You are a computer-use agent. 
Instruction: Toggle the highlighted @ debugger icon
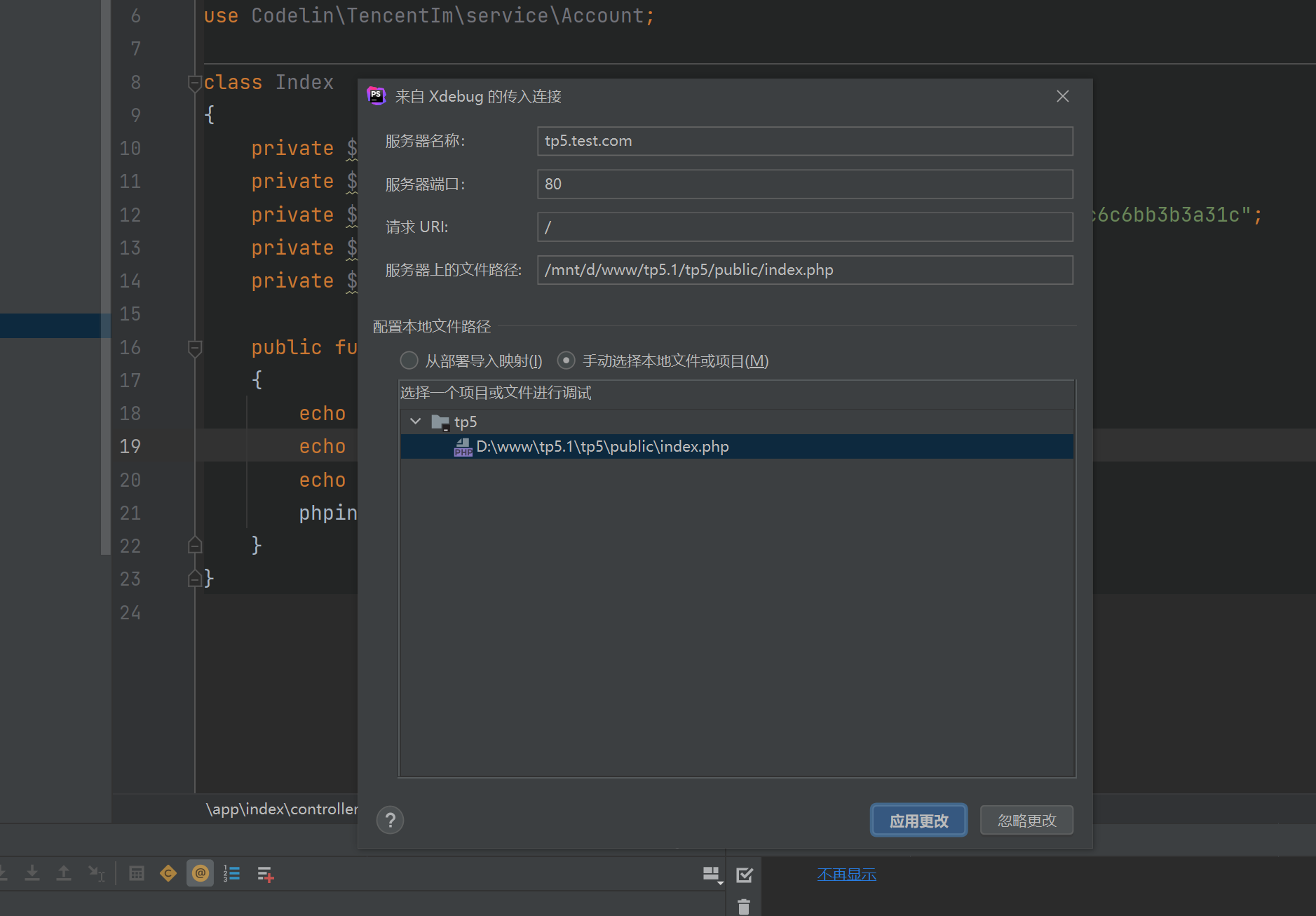(200, 873)
